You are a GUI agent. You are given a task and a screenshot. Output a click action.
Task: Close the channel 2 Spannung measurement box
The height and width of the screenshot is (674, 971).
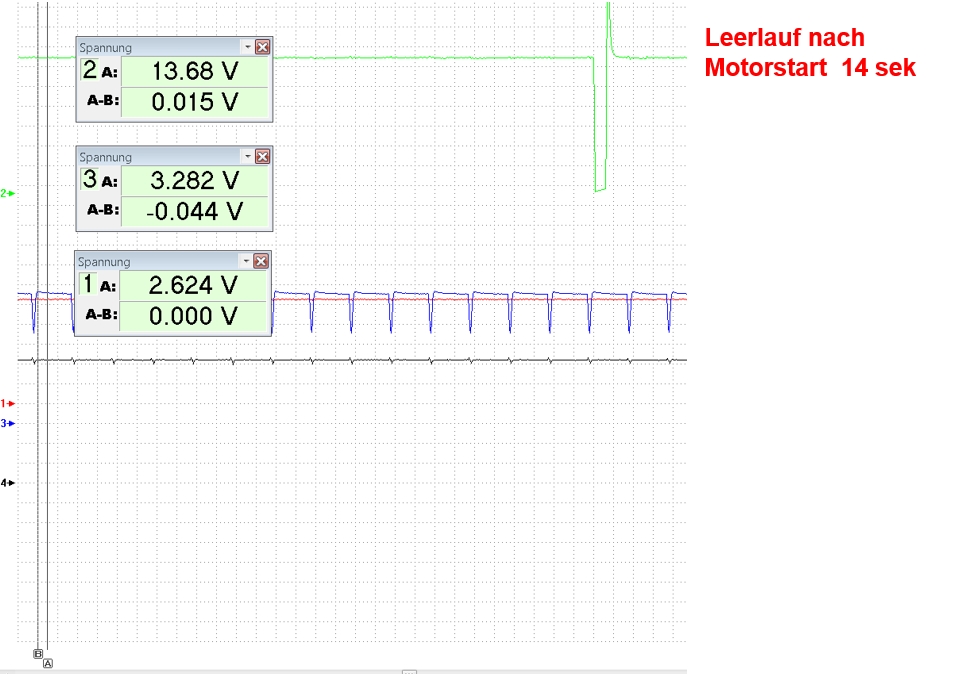[x=263, y=47]
